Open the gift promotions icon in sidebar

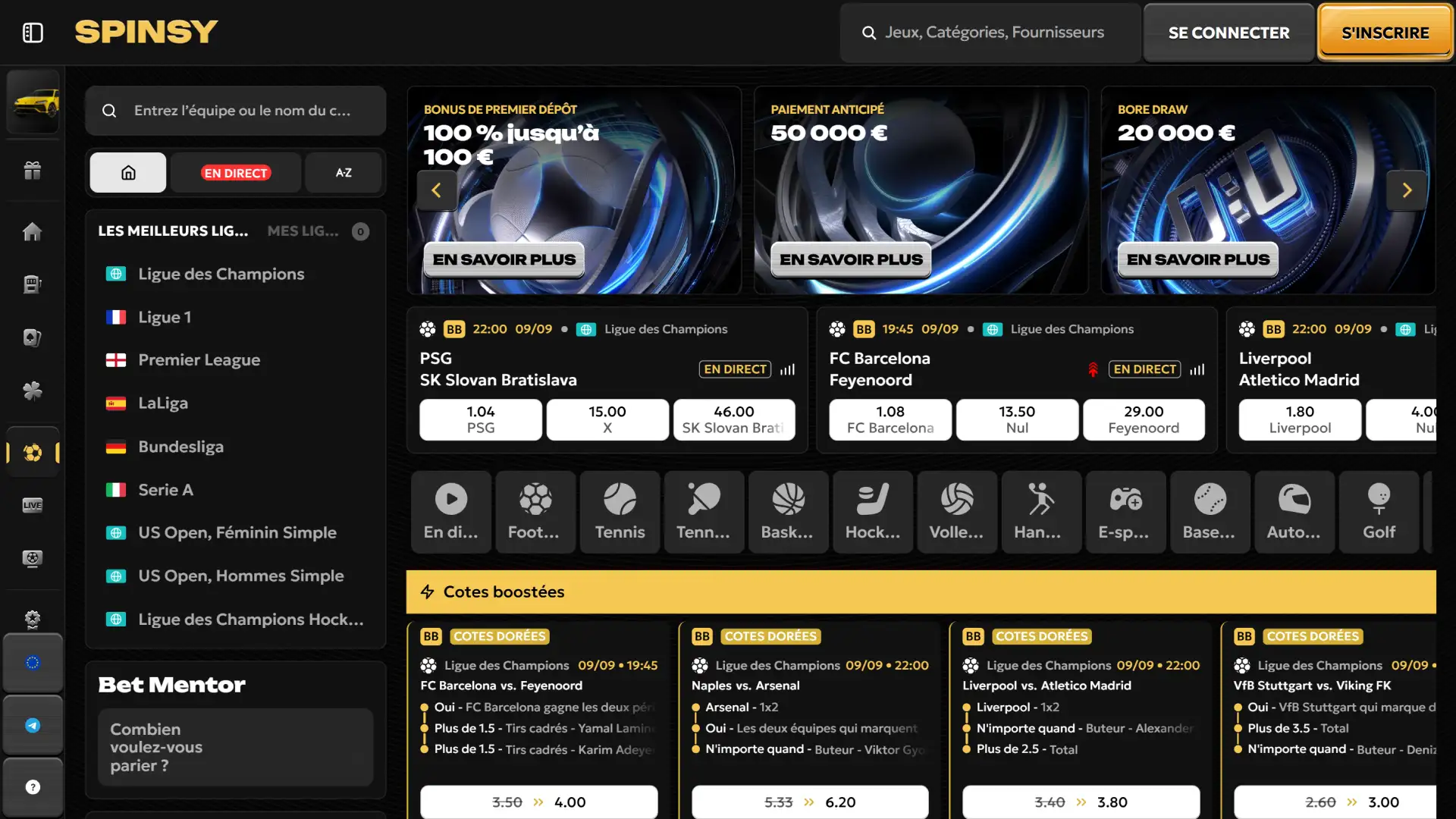33,171
